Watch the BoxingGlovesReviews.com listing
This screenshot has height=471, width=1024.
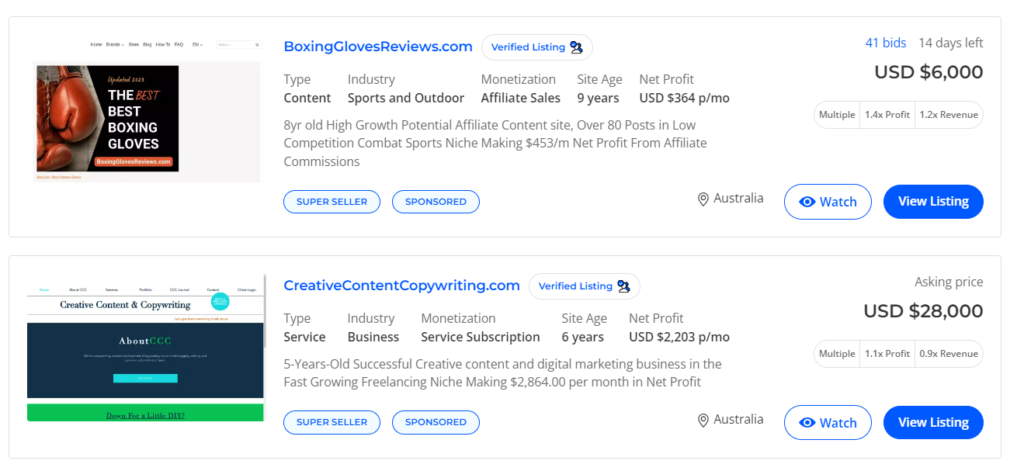(828, 201)
